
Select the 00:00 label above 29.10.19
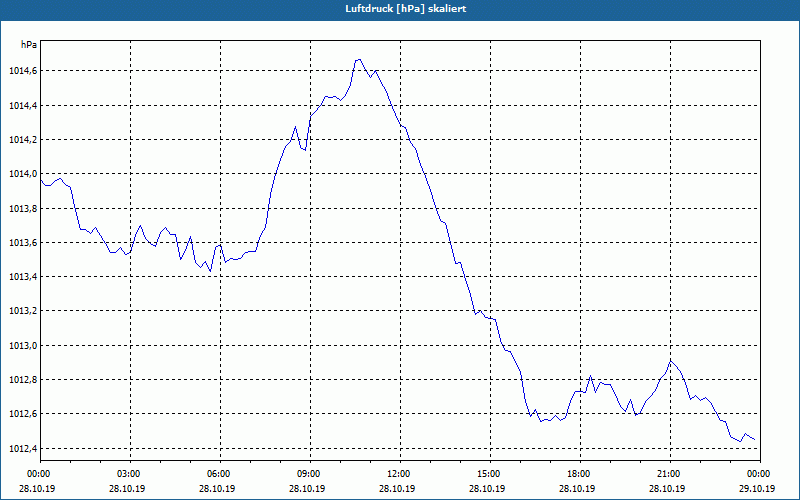point(757,474)
